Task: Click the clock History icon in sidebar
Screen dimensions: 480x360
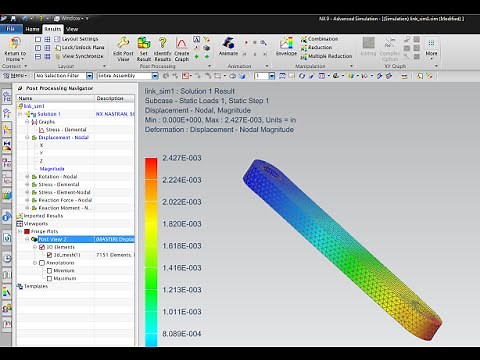Action: click(7, 258)
